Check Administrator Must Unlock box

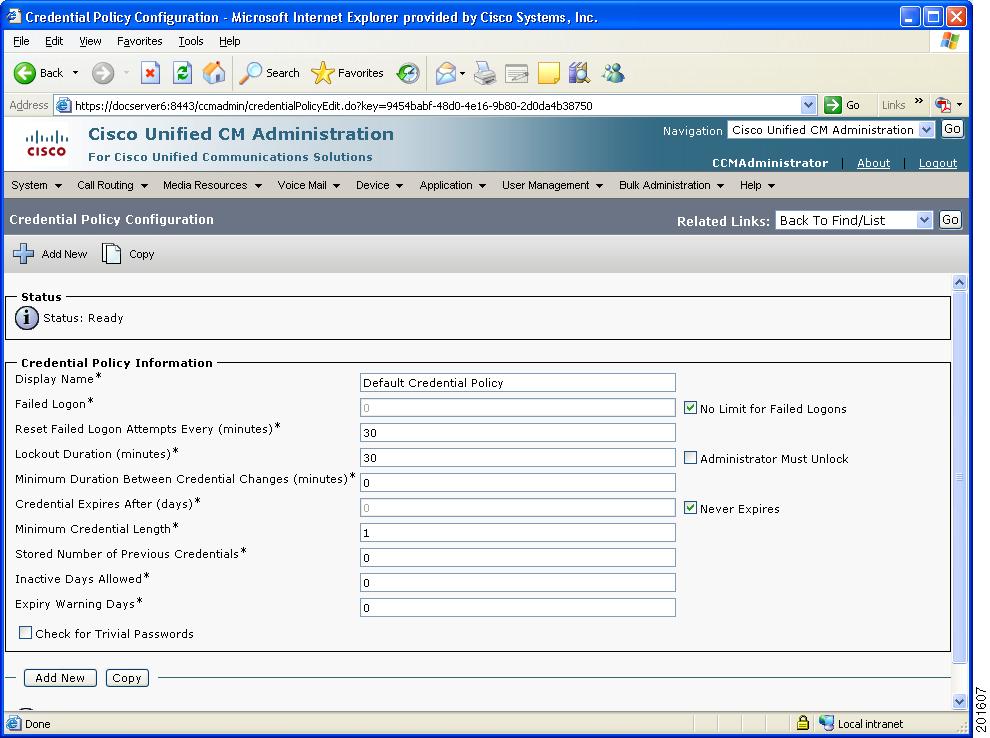(x=690, y=458)
